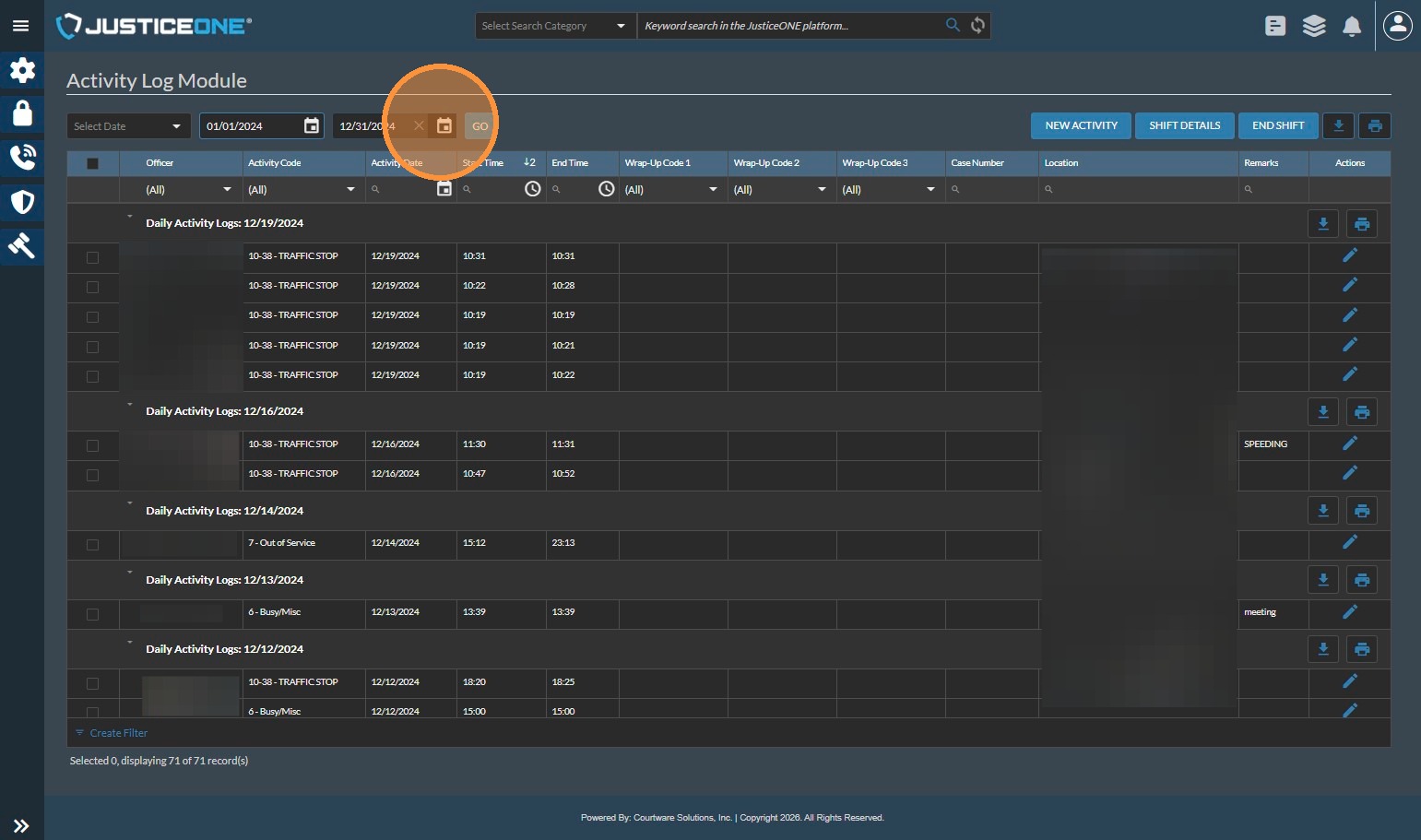Open the Activity Code filter dropdown

click(302, 190)
